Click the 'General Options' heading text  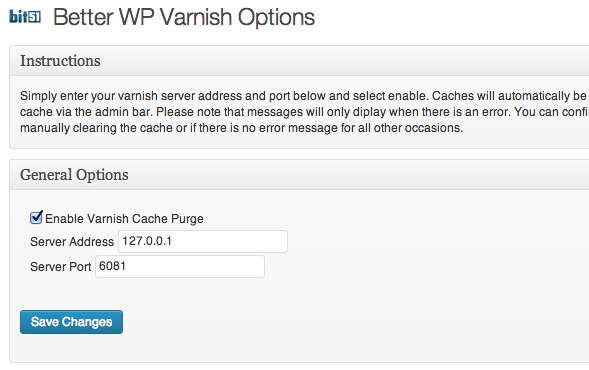point(74,175)
